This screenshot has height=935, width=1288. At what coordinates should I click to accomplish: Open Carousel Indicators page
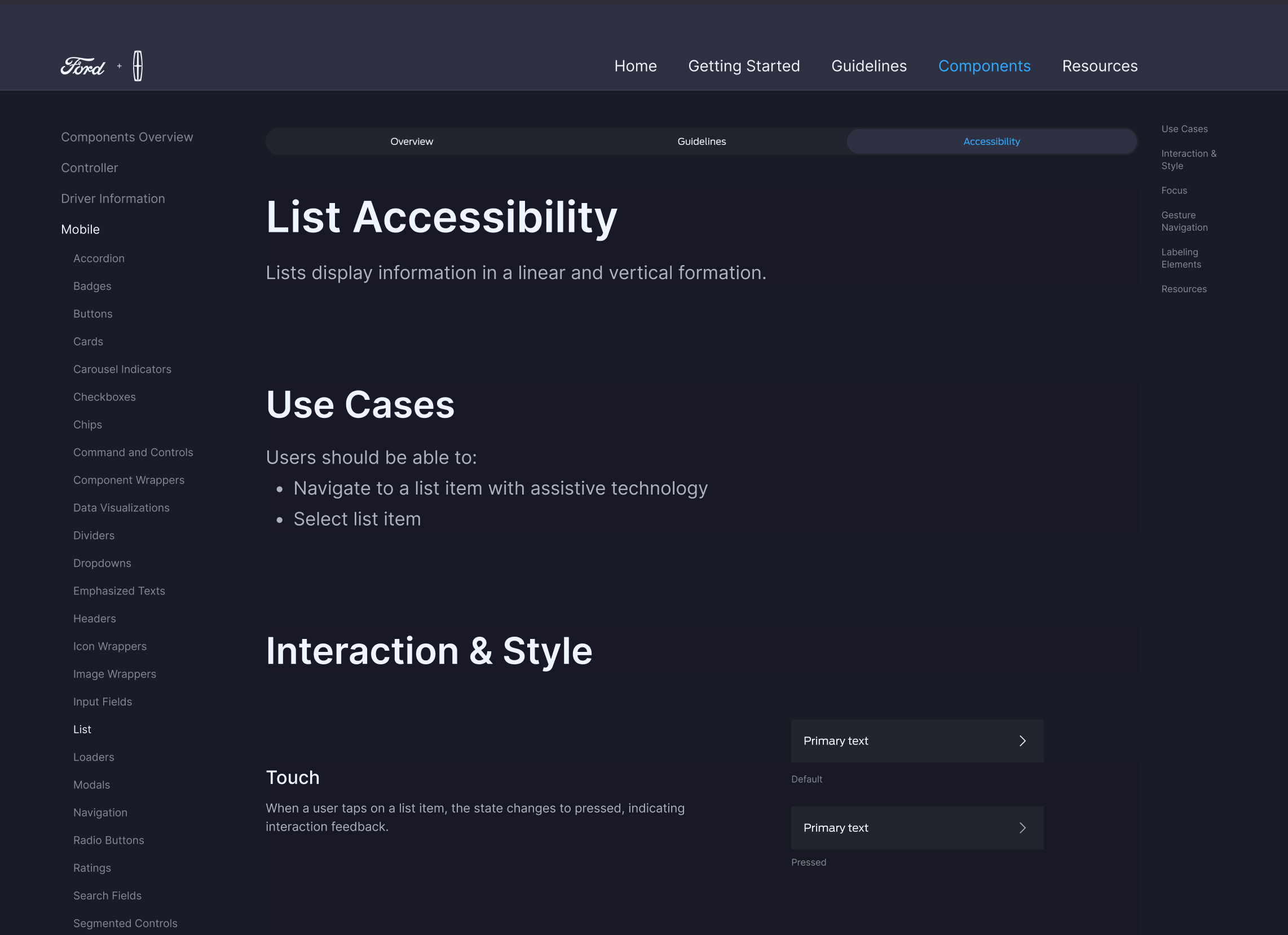click(x=122, y=369)
